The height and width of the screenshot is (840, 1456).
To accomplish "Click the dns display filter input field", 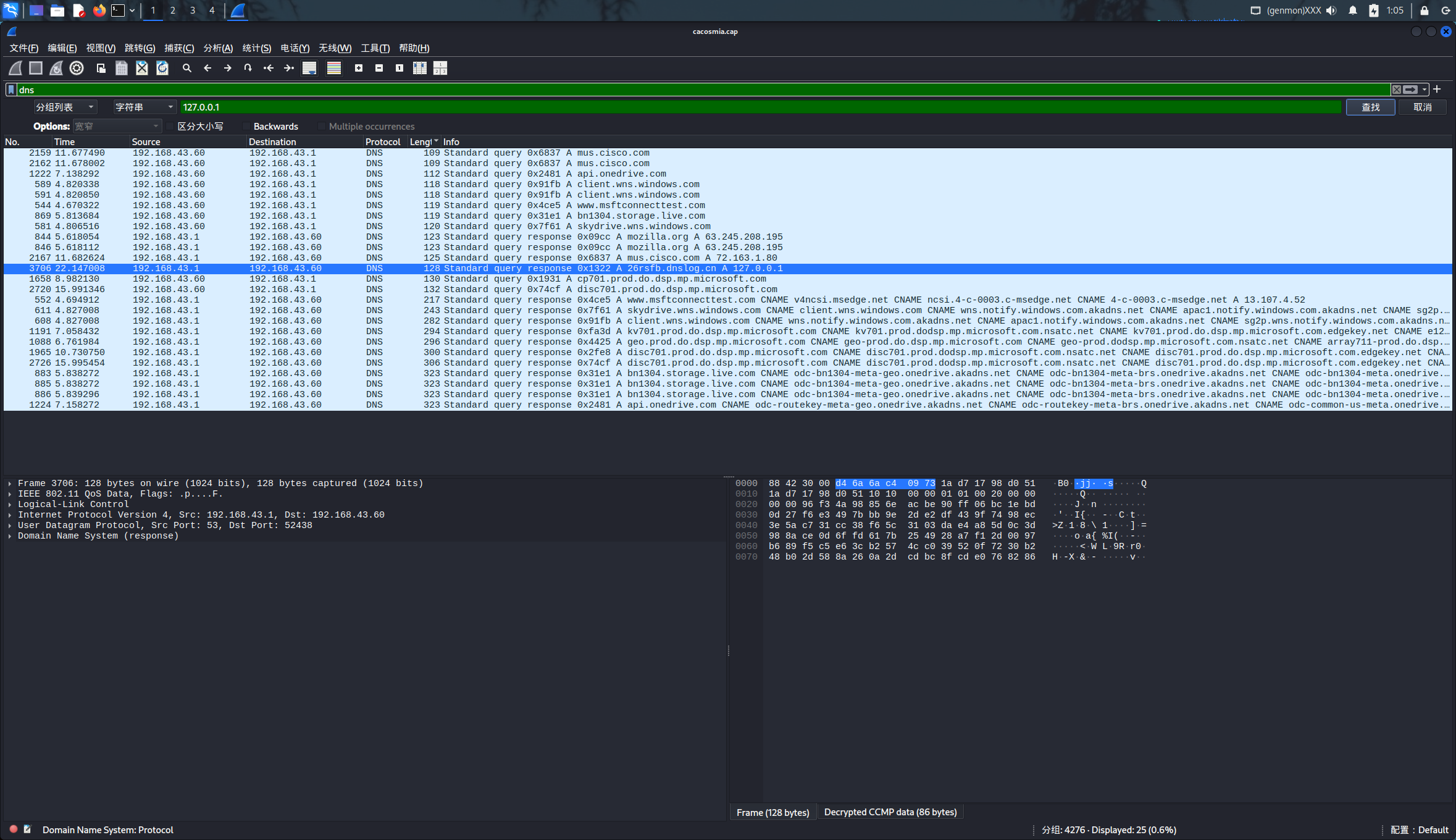I will pyautogui.click(x=679, y=90).
